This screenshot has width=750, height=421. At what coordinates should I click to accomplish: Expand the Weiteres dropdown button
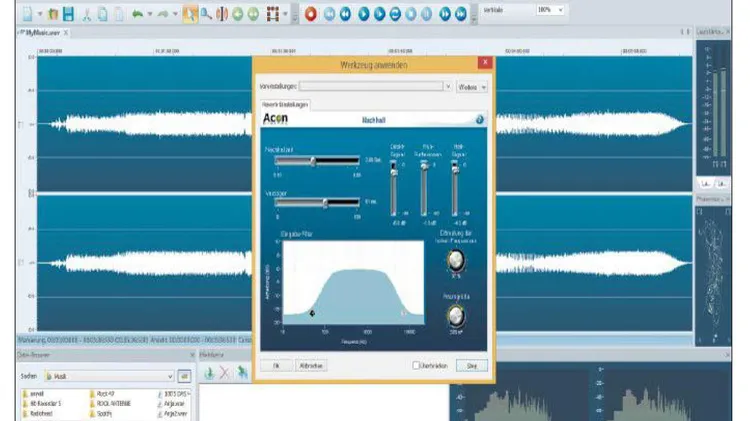(x=472, y=87)
